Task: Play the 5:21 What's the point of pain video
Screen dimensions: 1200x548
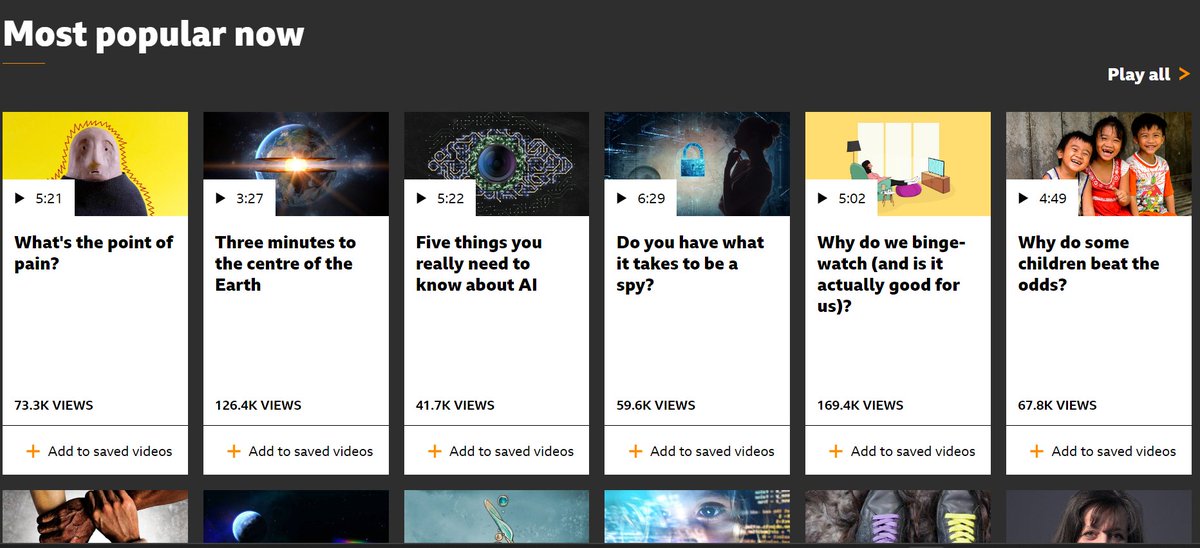Action: click(x=39, y=198)
